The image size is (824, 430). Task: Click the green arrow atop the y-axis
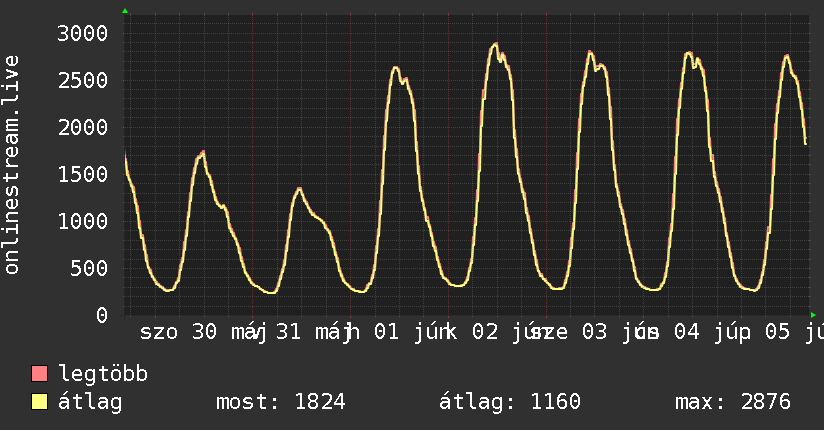click(125, 11)
